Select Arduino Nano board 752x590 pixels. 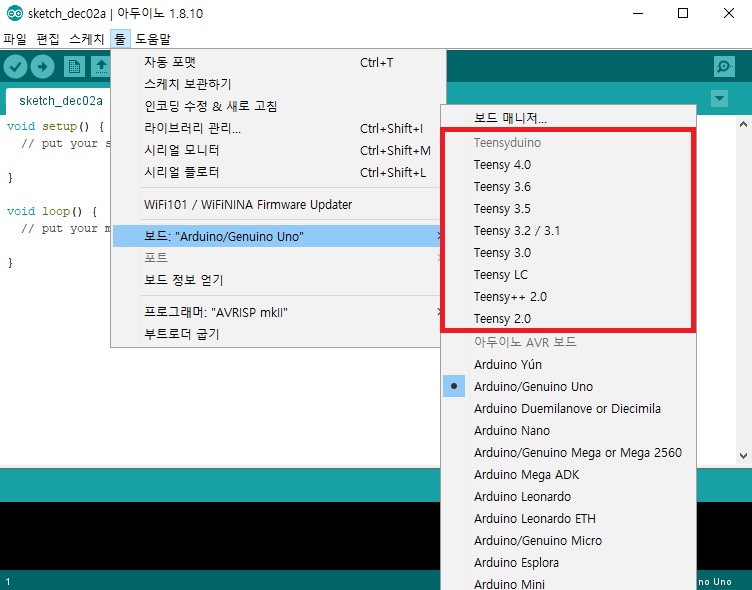[x=568, y=431]
